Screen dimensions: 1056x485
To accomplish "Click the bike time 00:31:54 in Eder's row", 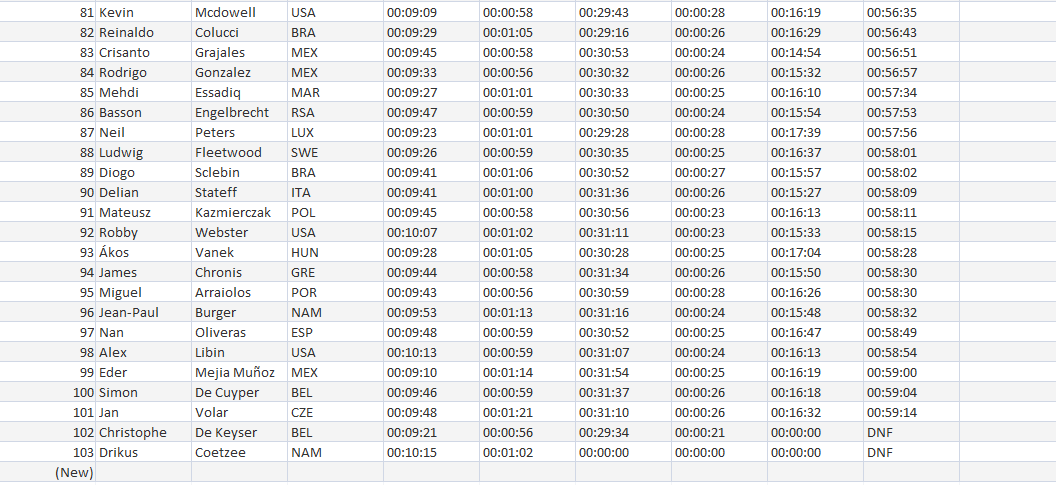I will tap(623, 373).
